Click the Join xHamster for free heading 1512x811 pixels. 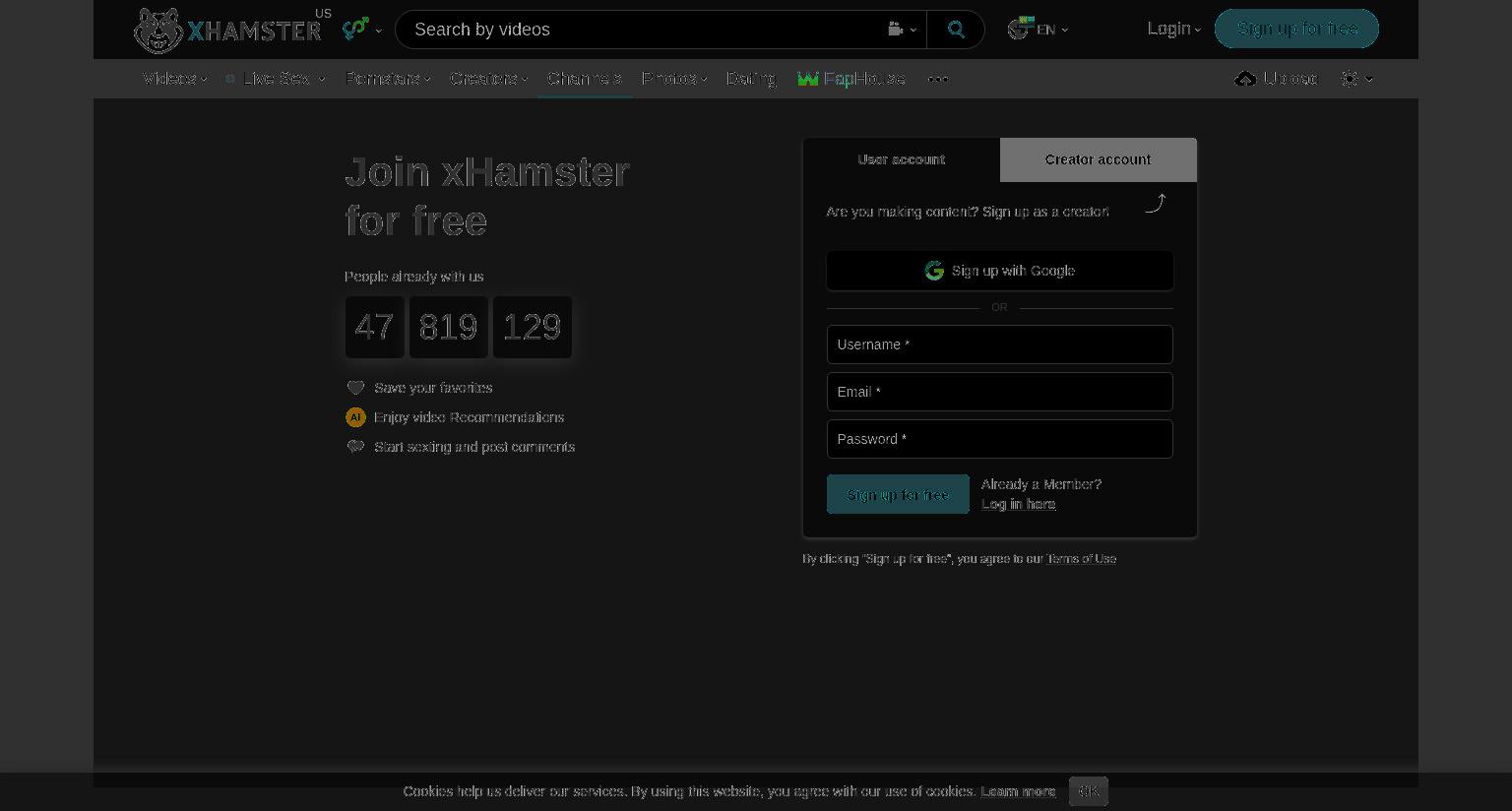tap(487, 197)
